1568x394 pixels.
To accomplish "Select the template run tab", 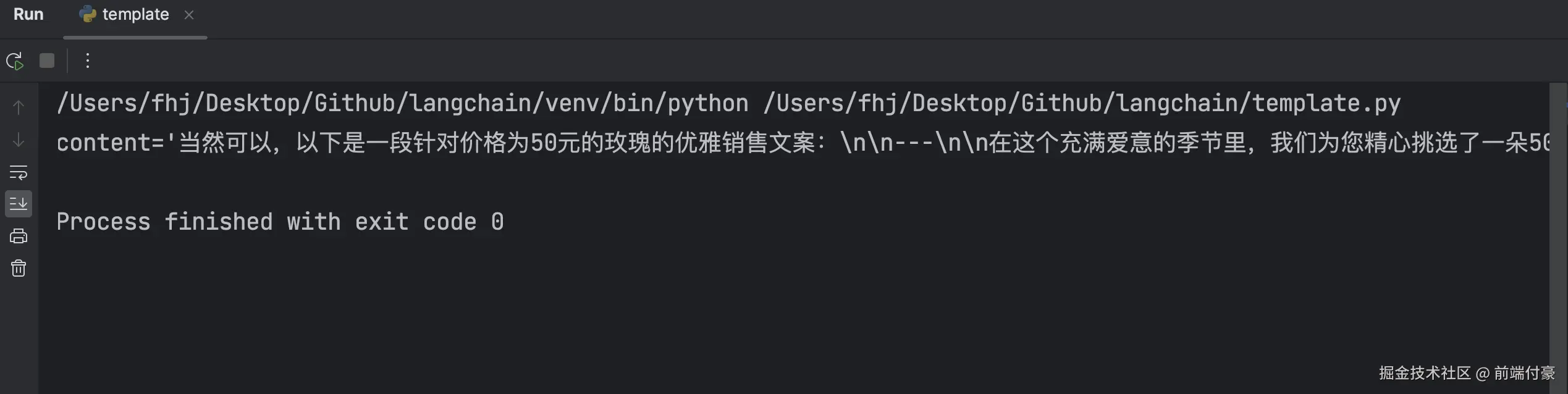I will coord(135,15).
